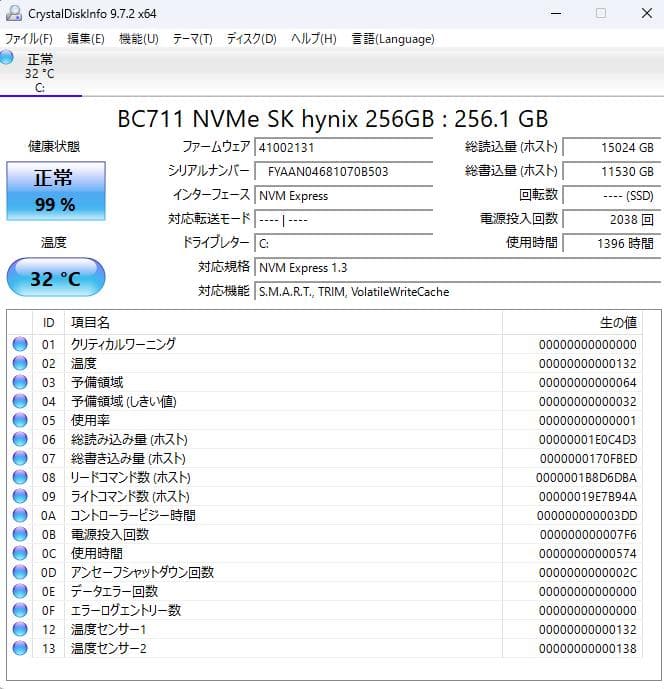Click status orb for エラーログエントリー数 row

(20, 610)
